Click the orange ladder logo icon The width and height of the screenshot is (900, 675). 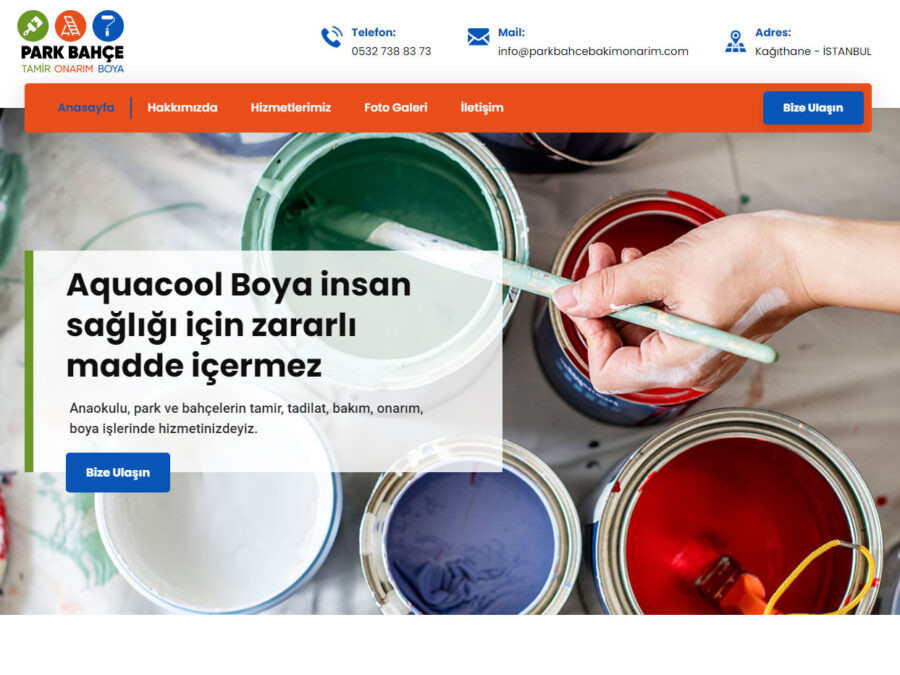click(71, 26)
